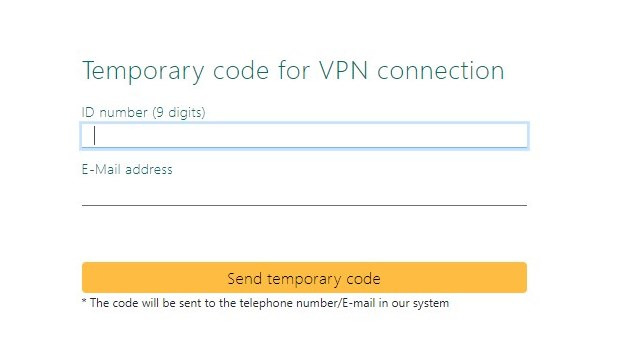
Task: Click the text caret inside ID field
Action: [x=94, y=135]
